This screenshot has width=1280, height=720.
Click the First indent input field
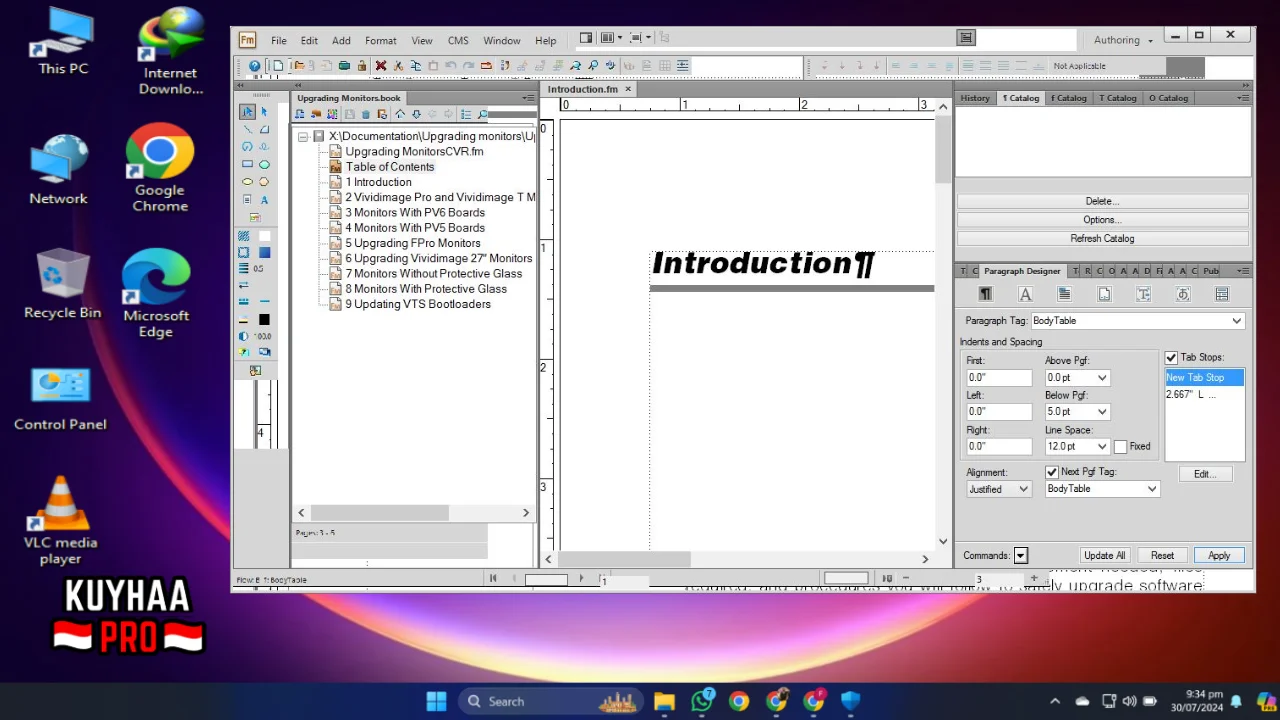coord(999,378)
